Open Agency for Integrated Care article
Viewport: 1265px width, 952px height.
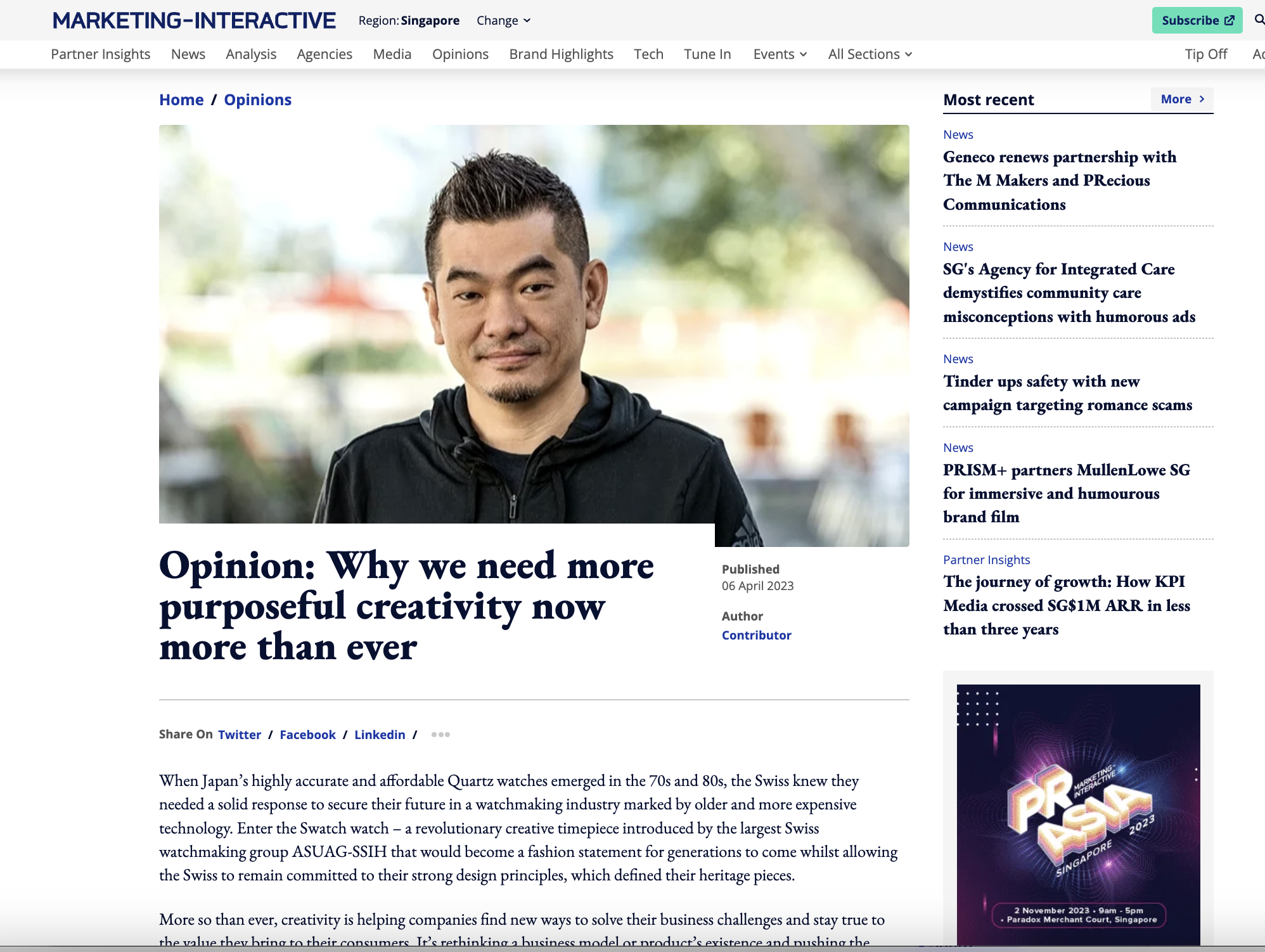click(x=1069, y=293)
